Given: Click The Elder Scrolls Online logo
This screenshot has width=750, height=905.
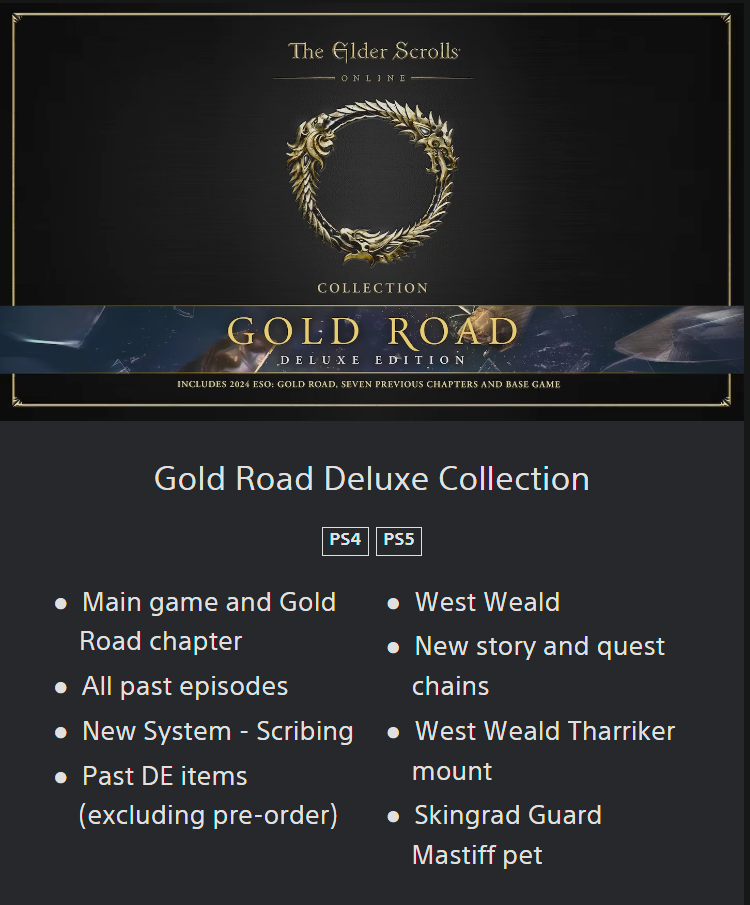Looking at the screenshot, I should 374,61.
